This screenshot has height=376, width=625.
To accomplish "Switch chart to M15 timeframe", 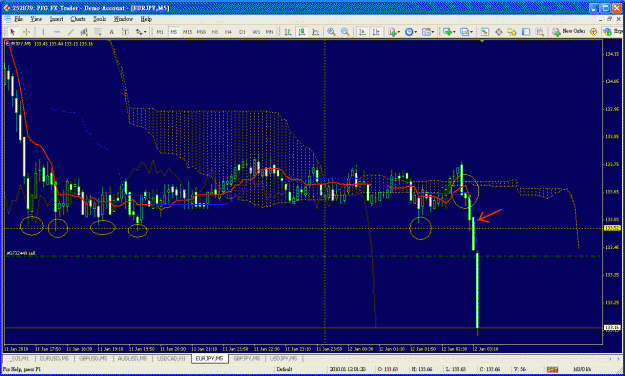I will click(187, 32).
